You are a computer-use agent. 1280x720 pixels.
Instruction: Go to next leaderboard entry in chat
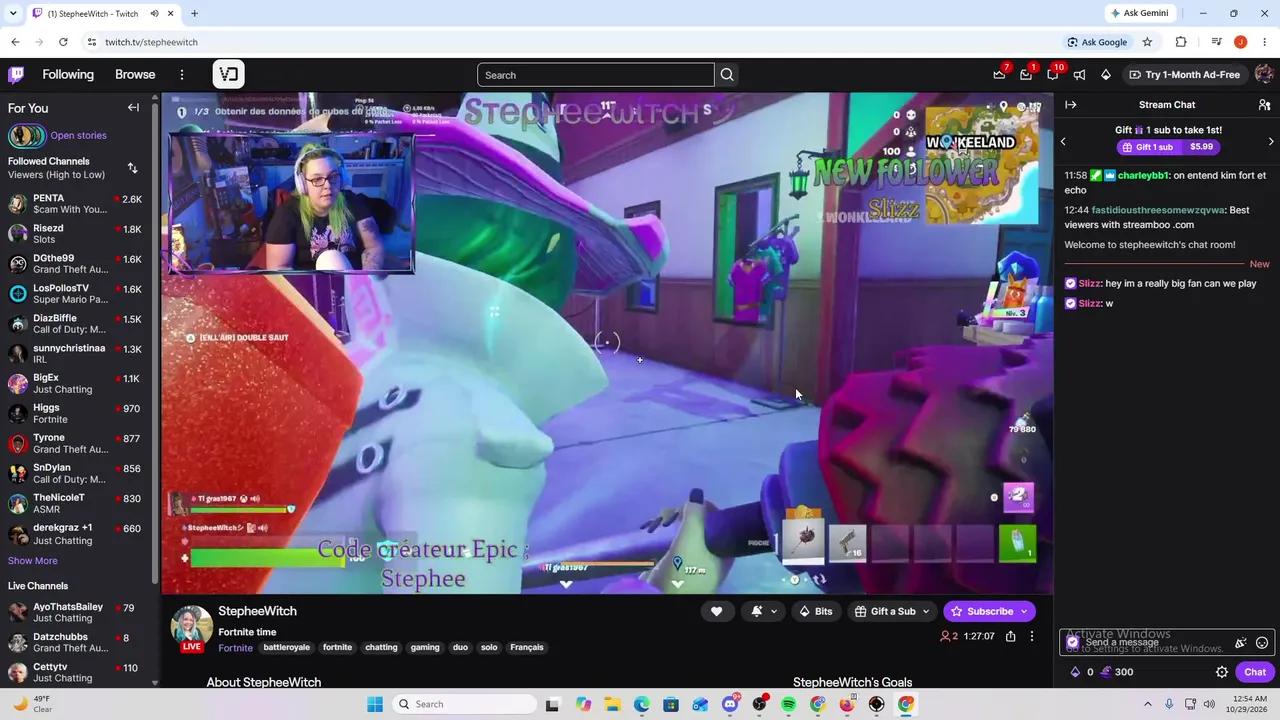(1271, 142)
